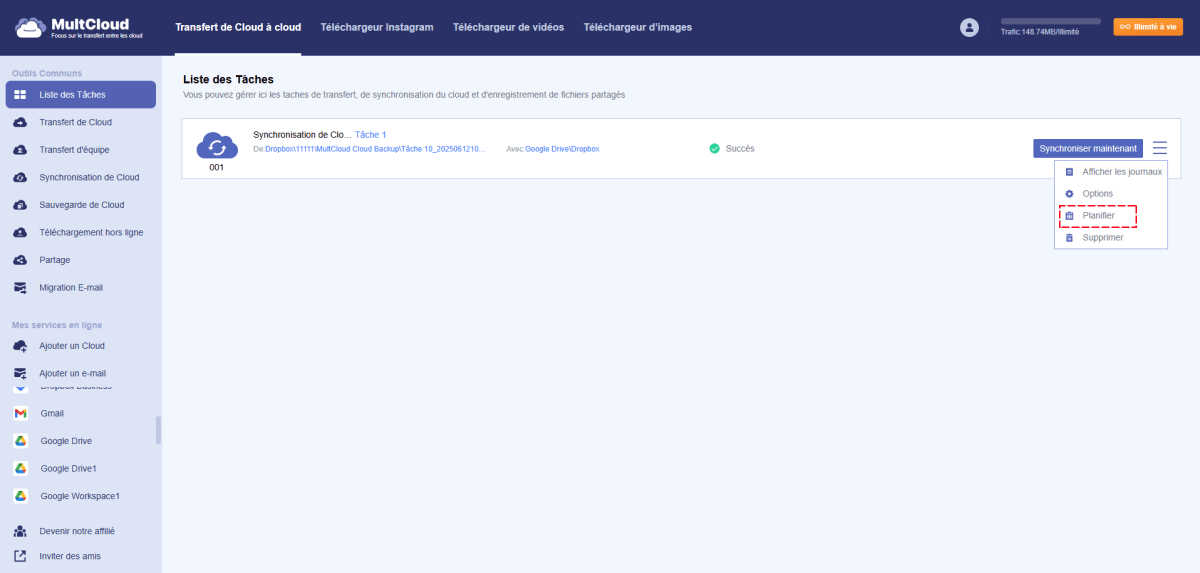Click the Téléchargement hors ligne sidebar icon

point(20,232)
